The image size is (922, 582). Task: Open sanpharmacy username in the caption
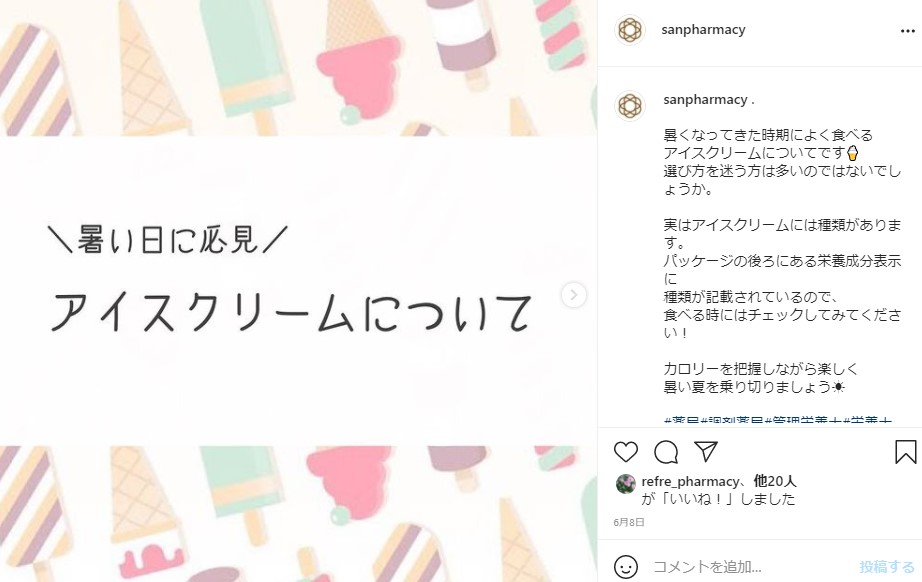(x=705, y=99)
